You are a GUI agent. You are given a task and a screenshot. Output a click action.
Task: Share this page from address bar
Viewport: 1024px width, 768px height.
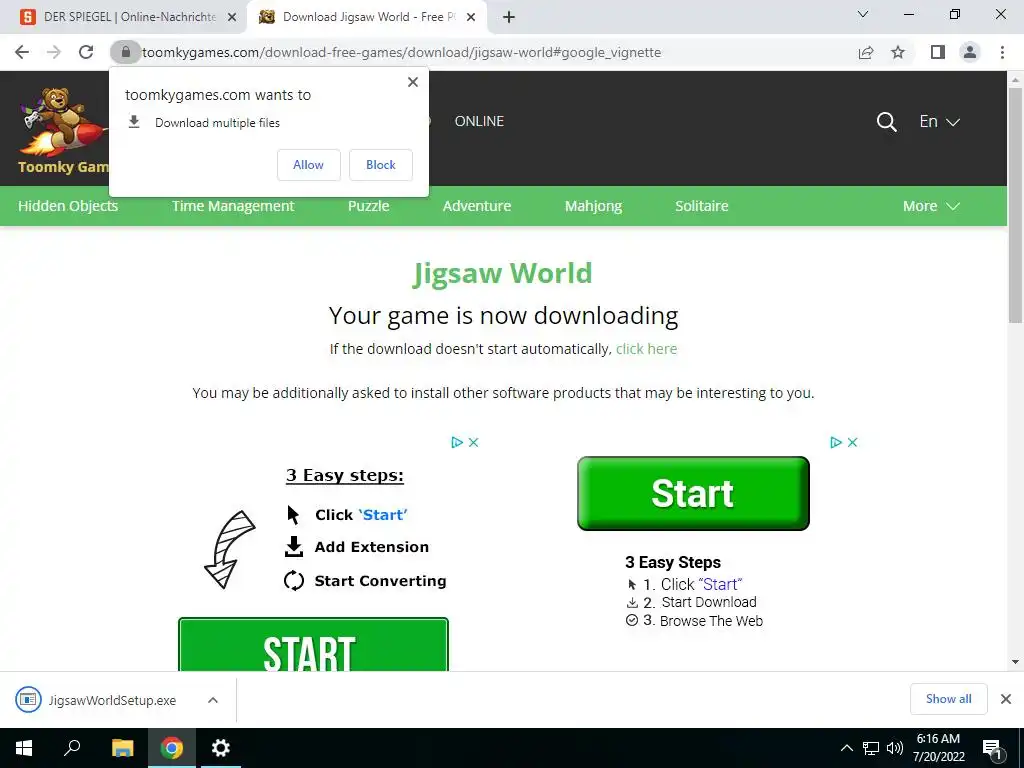(x=866, y=52)
